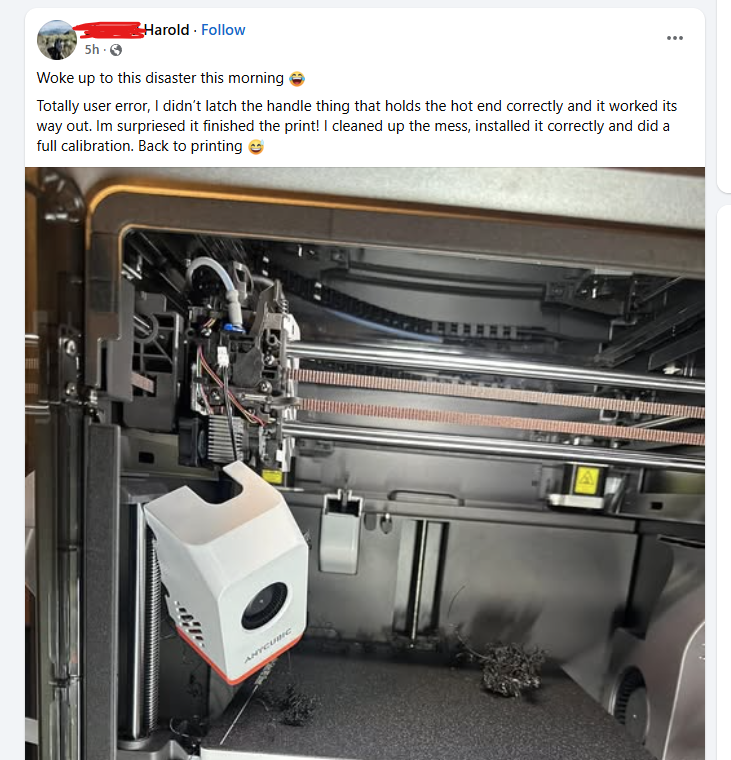Image resolution: width=731 pixels, height=760 pixels.
Task: Click the globe public audience icon
Action: pos(116,50)
